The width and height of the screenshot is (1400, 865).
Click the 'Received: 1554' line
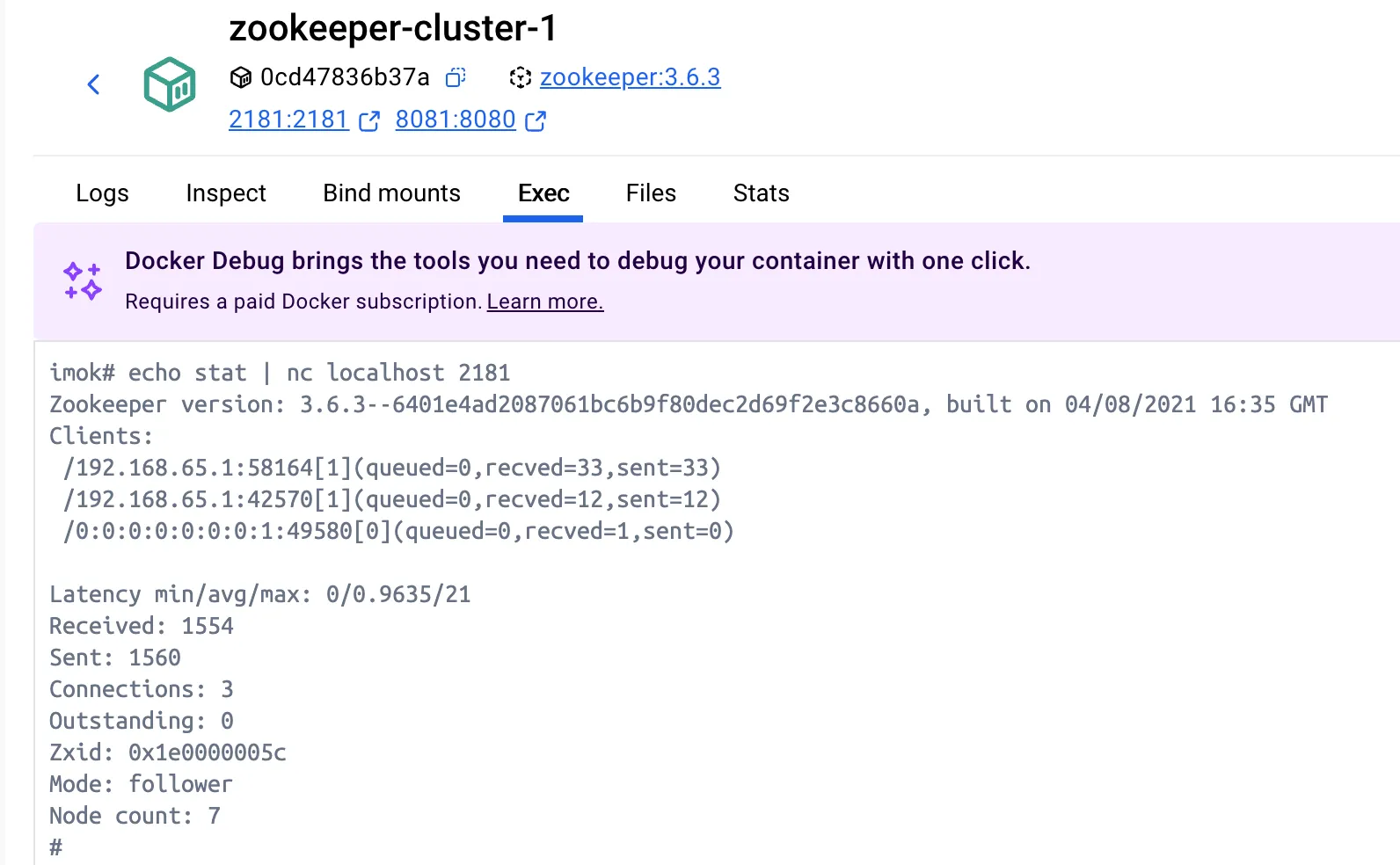coord(142,626)
